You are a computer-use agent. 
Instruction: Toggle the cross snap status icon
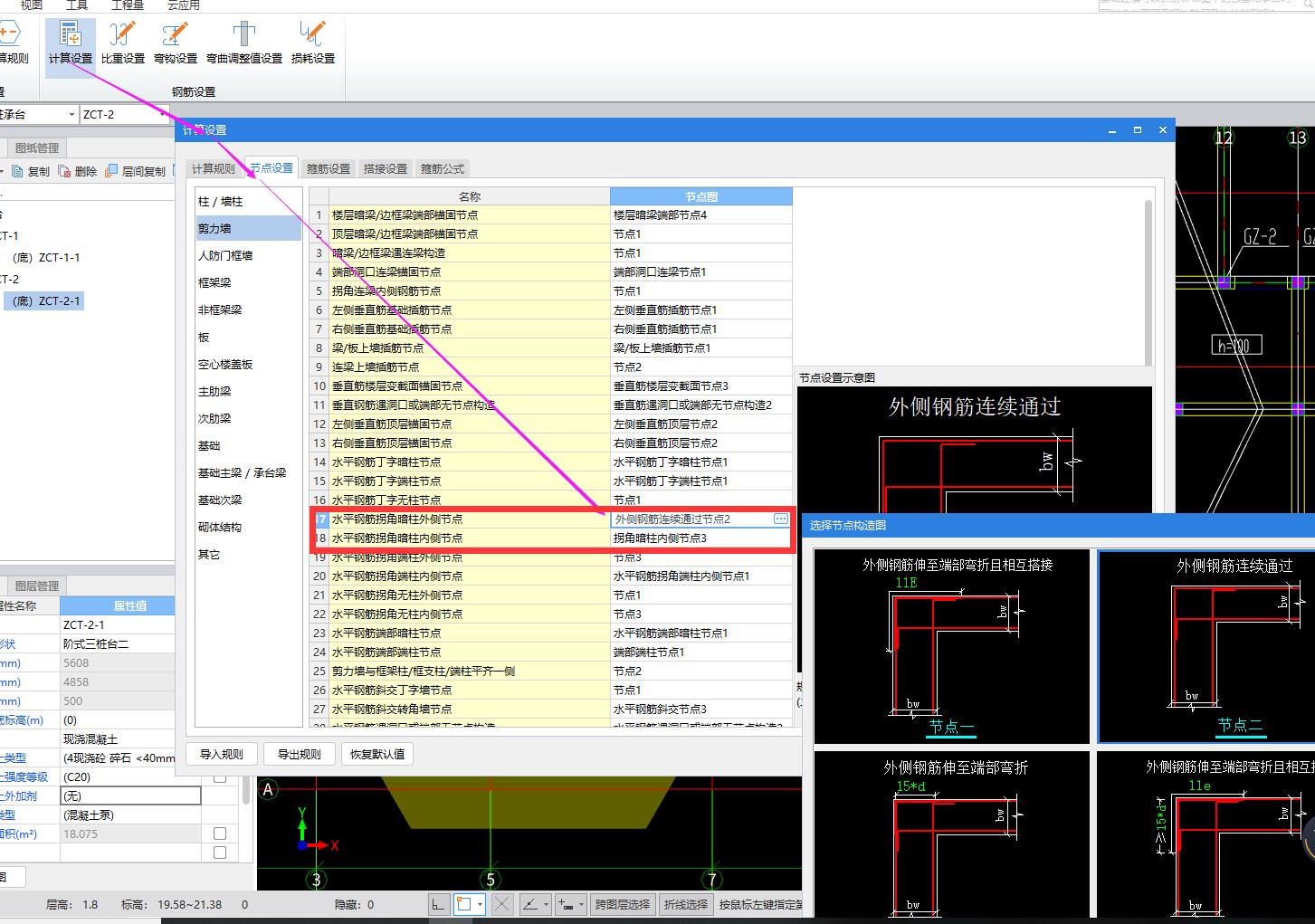502,904
